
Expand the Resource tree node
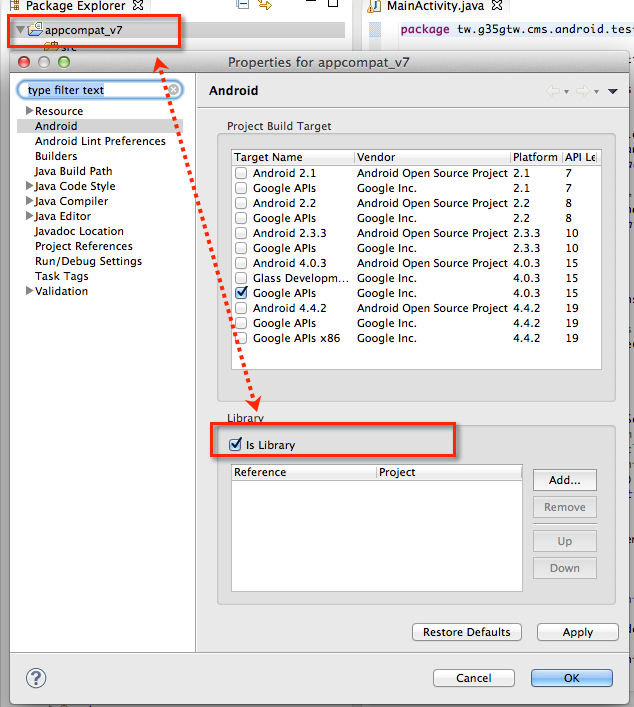(29, 111)
